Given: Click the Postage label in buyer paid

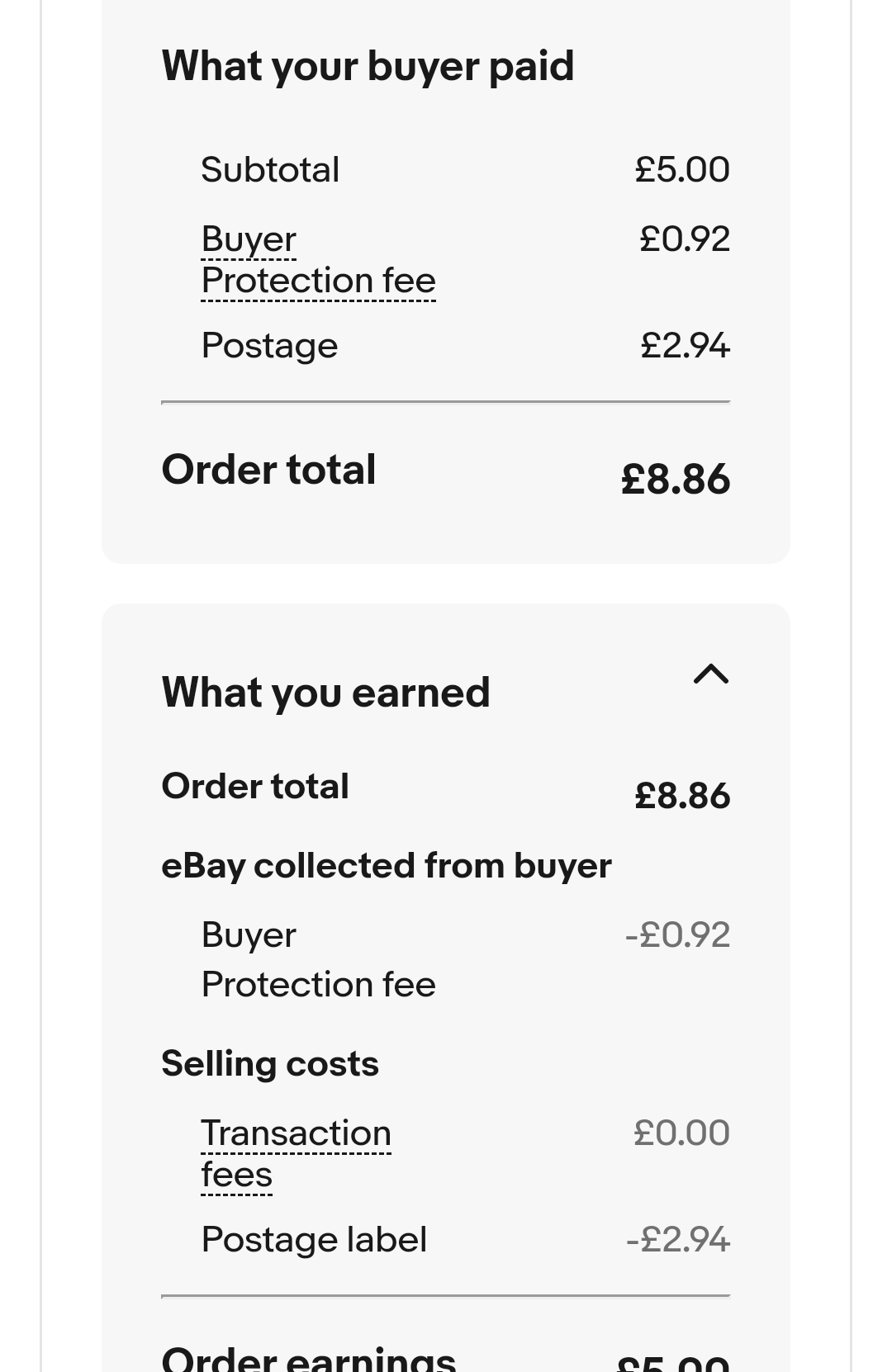Looking at the screenshot, I should (269, 345).
